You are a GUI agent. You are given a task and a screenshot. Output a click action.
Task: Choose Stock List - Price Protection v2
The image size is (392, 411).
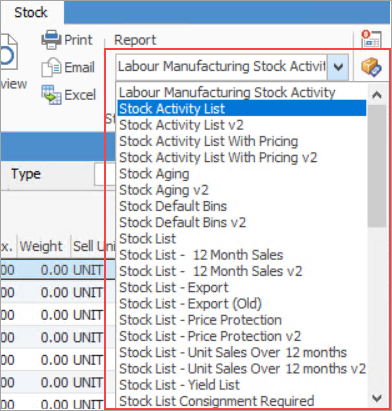click(x=242, y=336)
